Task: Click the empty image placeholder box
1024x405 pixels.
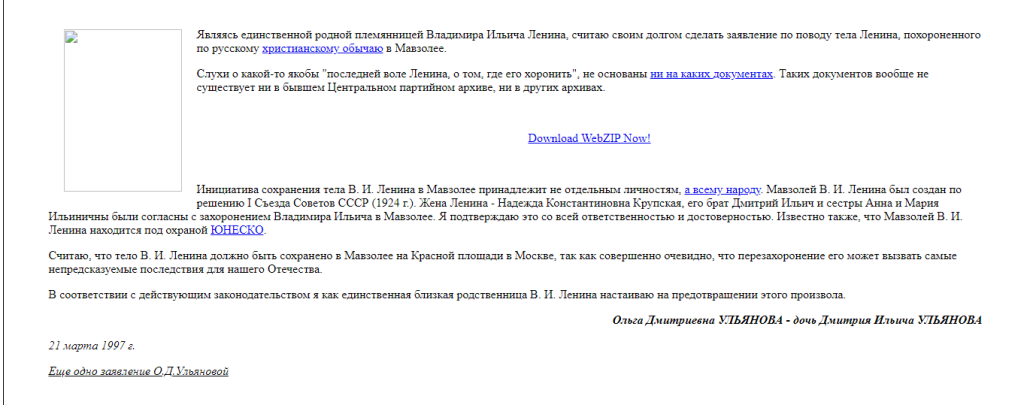Action: (x=122, y=120)
